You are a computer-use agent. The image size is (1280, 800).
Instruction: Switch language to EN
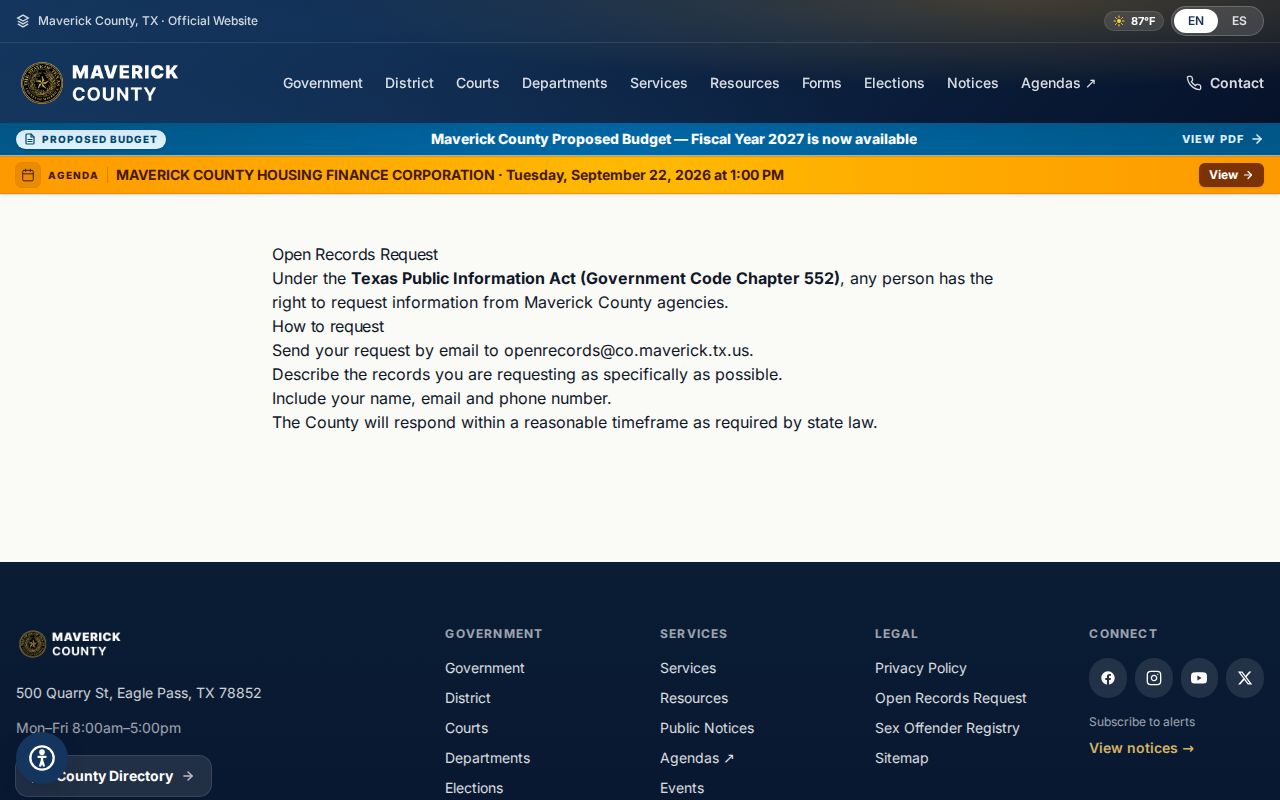[x=1196, y=21]
